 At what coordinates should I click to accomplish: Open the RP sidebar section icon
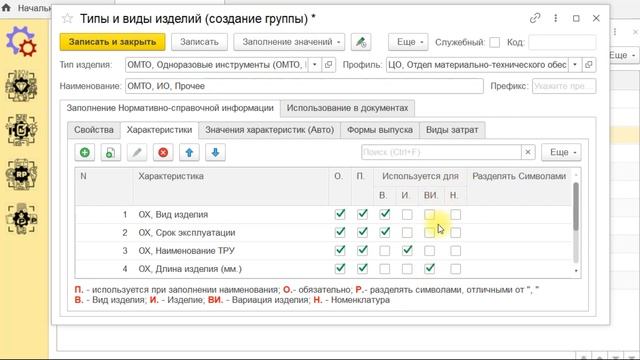[x=21, y=175]
